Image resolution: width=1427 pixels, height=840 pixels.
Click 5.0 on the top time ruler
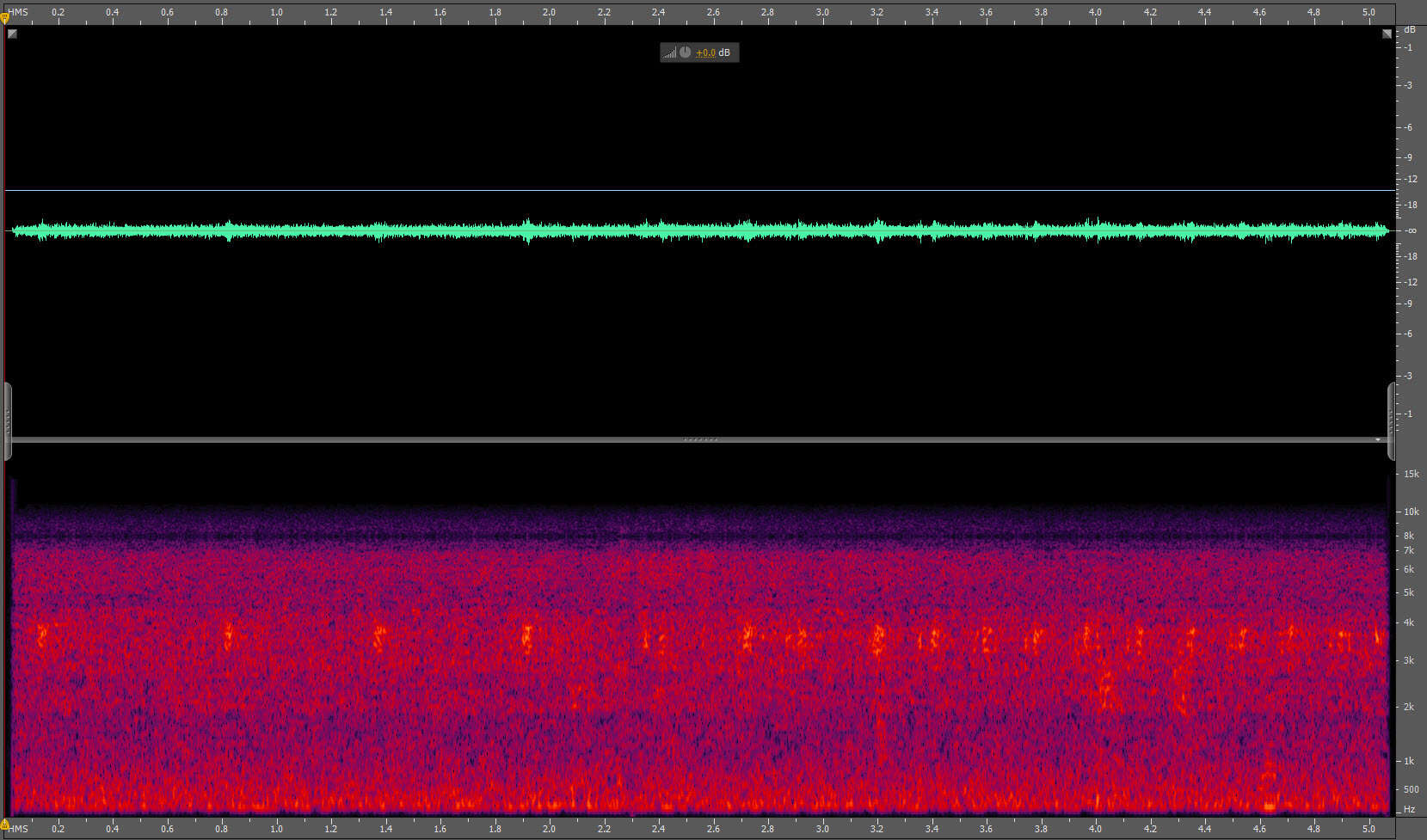tap(1369, 12)
